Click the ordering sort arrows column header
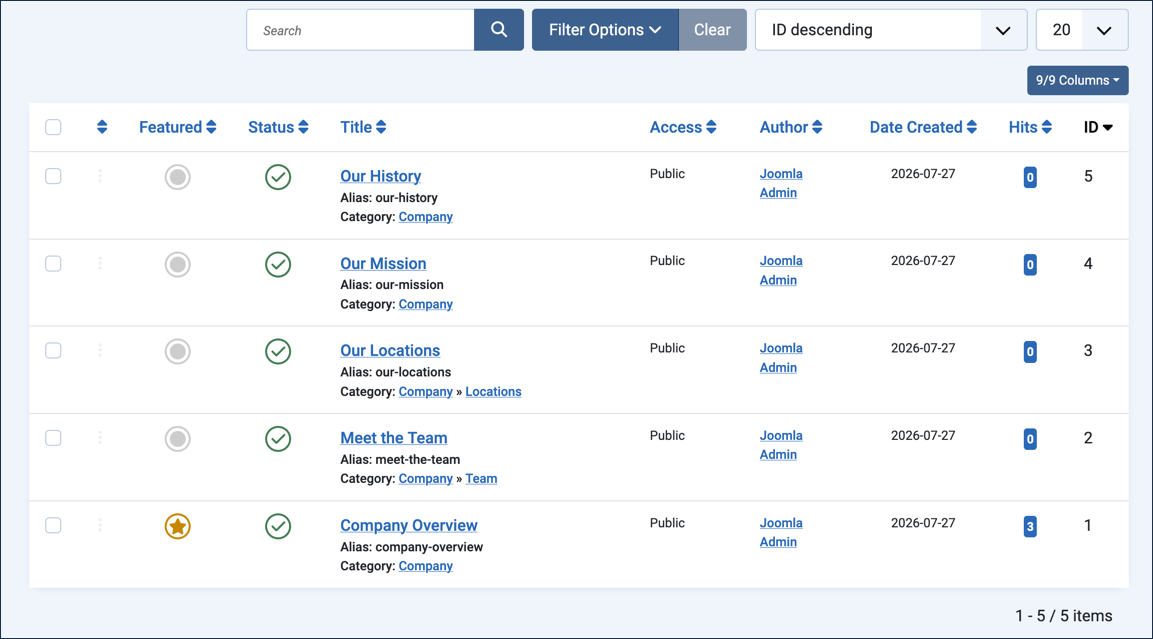Screen dimensions: 1153x639 tap(102, 127)
